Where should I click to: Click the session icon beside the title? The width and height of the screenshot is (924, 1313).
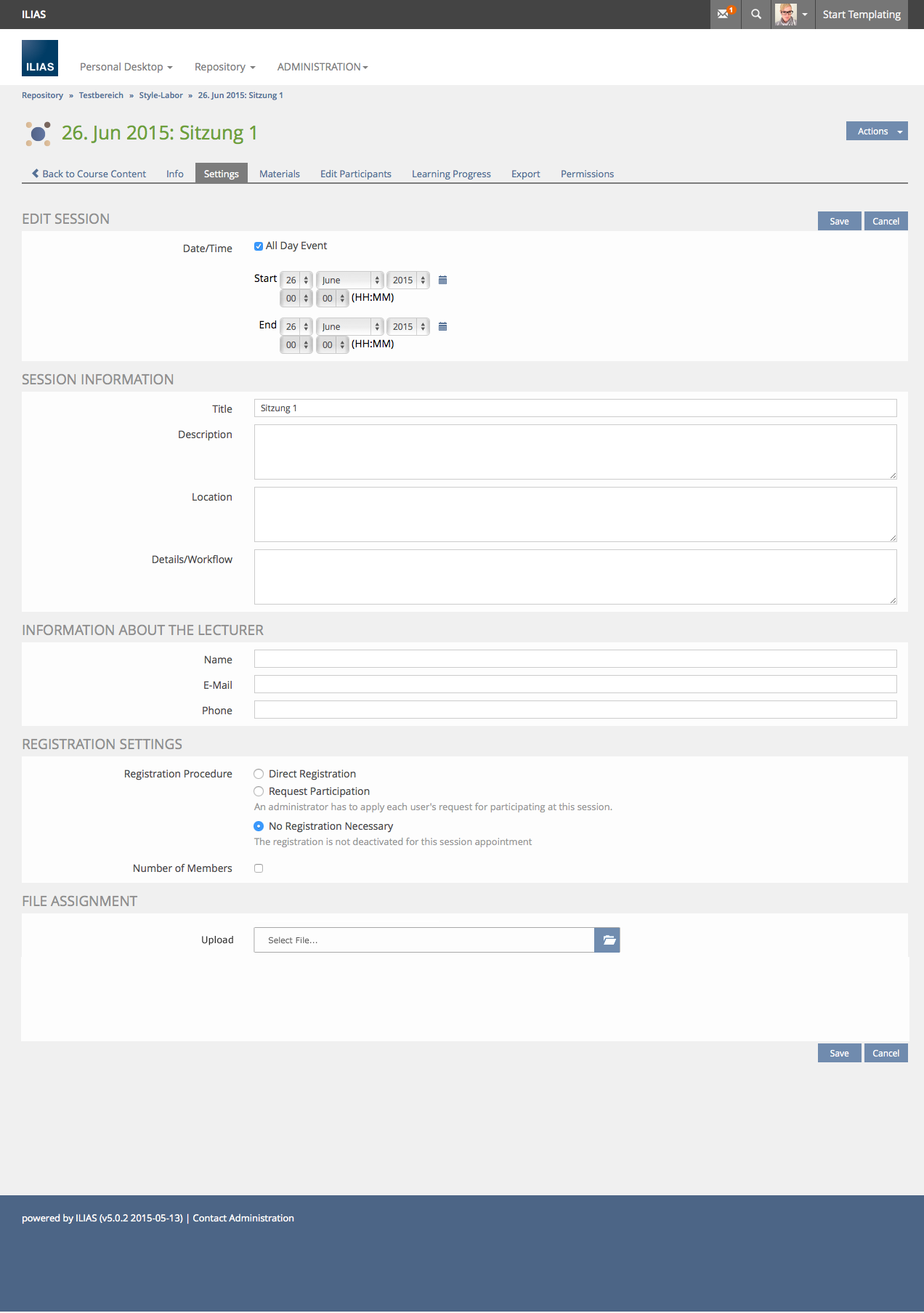pos(38,134)
